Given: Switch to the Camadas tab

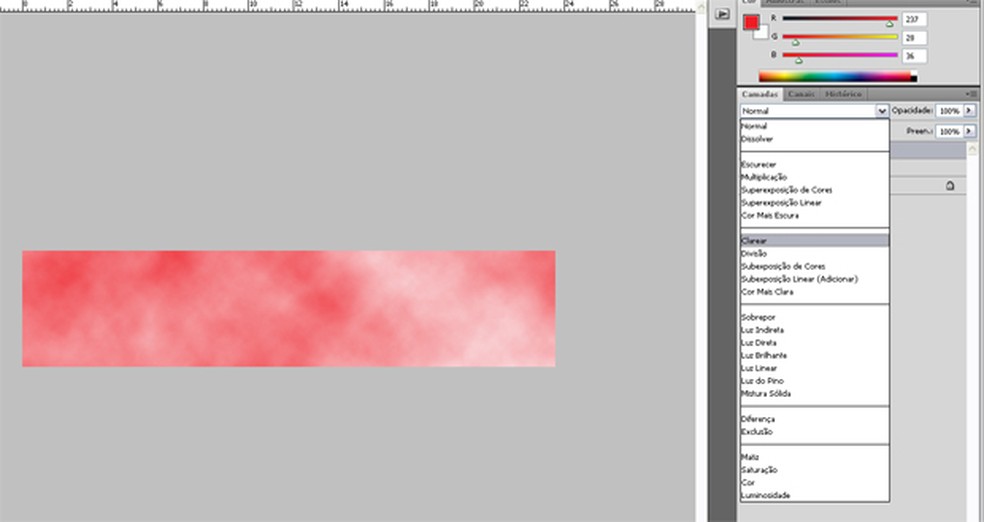Looking at the screenshot, I should point(759,94).
